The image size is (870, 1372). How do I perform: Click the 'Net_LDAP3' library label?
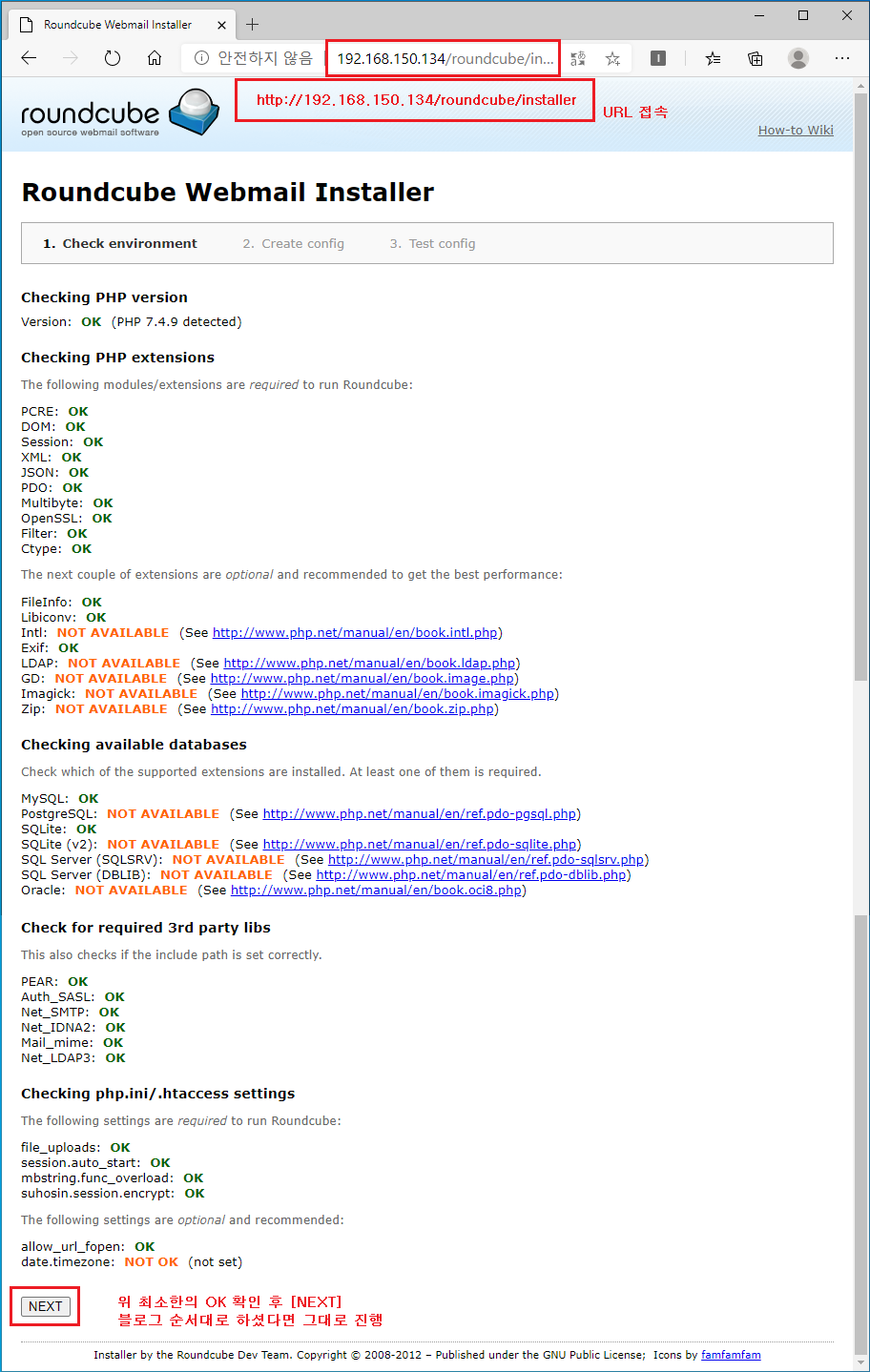click(57, 1057)
